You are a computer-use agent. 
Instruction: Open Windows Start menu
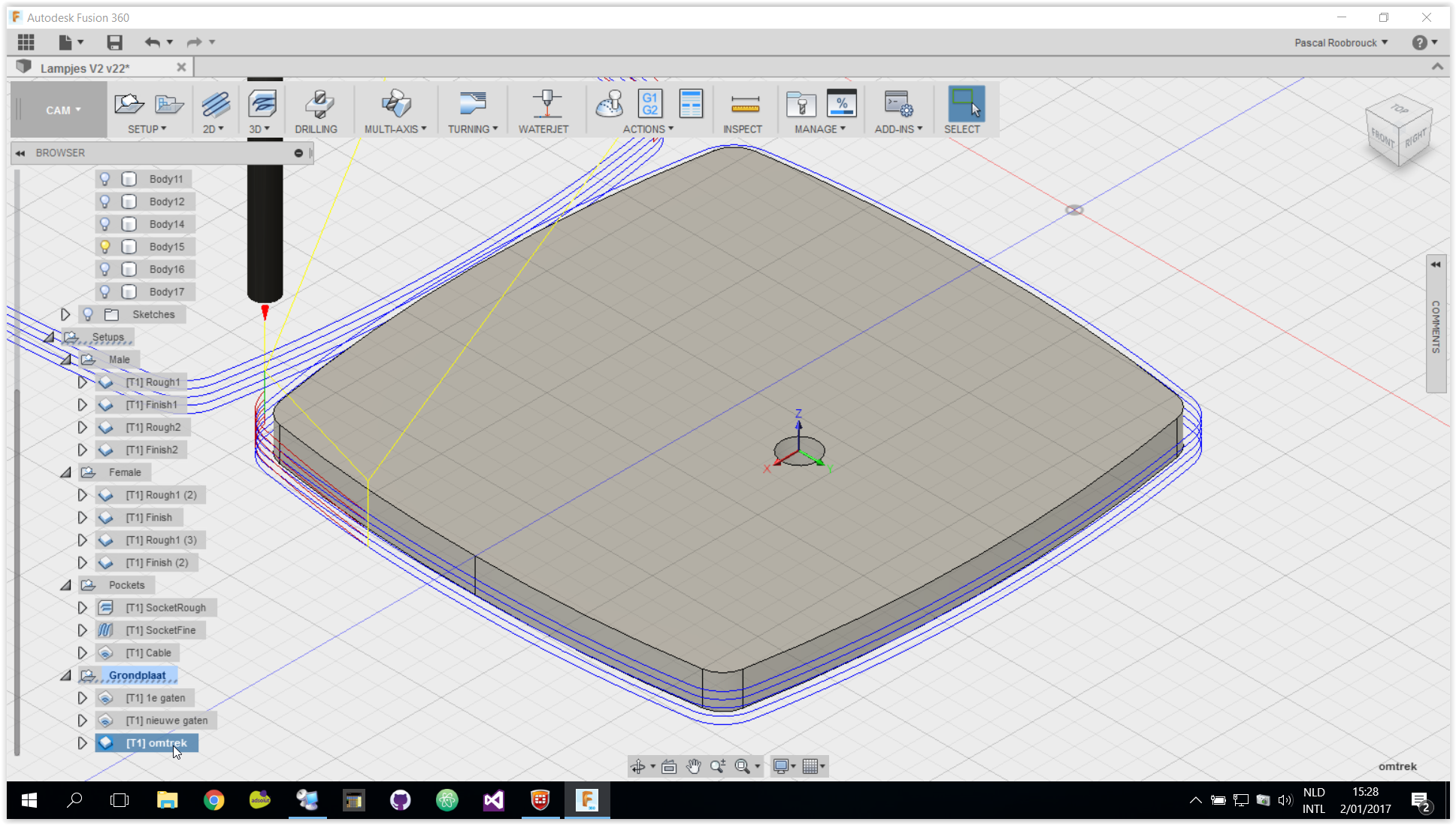[29, 800]
